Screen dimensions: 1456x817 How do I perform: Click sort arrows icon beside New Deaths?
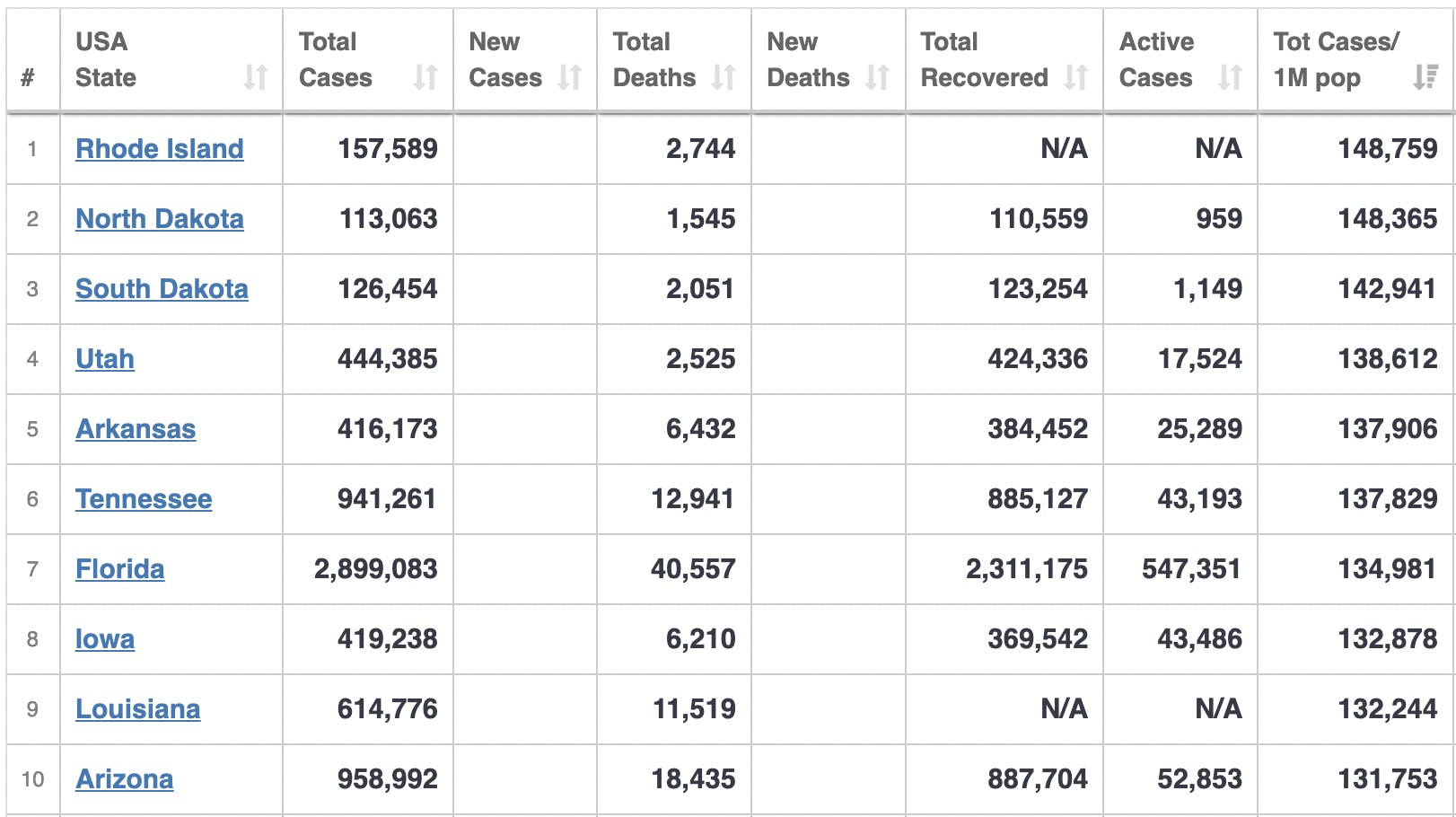click(877, 78)
